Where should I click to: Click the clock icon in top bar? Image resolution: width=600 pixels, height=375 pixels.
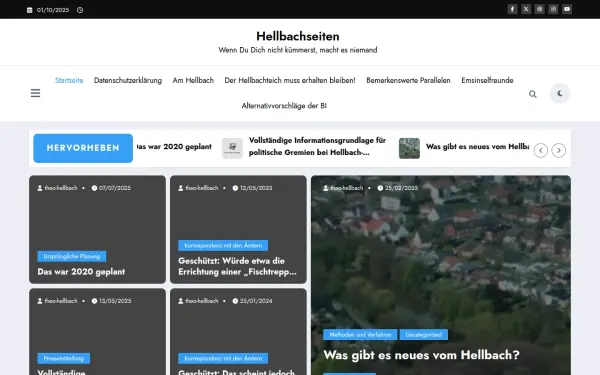pyautogui.click(x=80, y=10)
